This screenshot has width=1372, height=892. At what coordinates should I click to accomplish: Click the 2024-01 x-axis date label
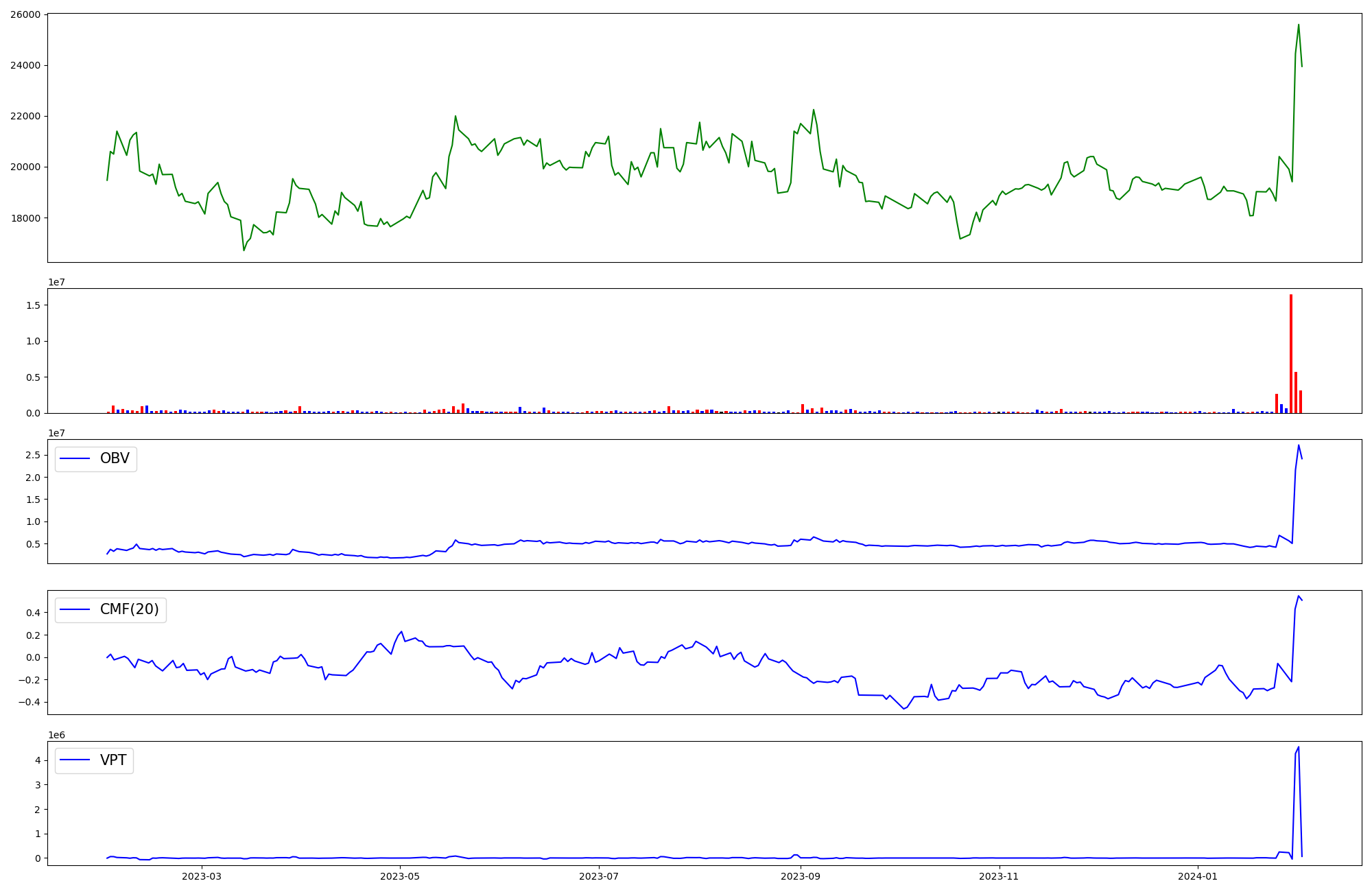point(1198,876)
